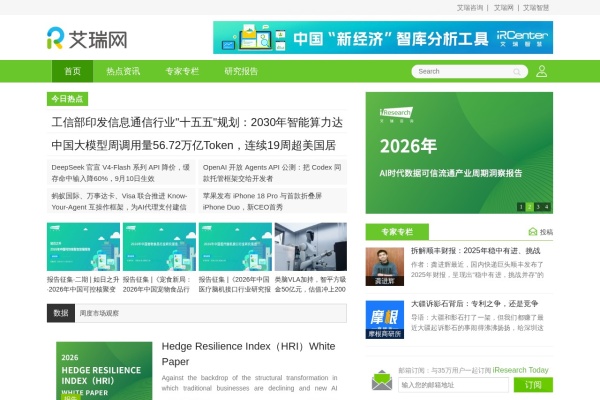Screen dimensions: 600x400
Task: Click the iRCenter 智库分析工具 banner
Action: (383, 38)
